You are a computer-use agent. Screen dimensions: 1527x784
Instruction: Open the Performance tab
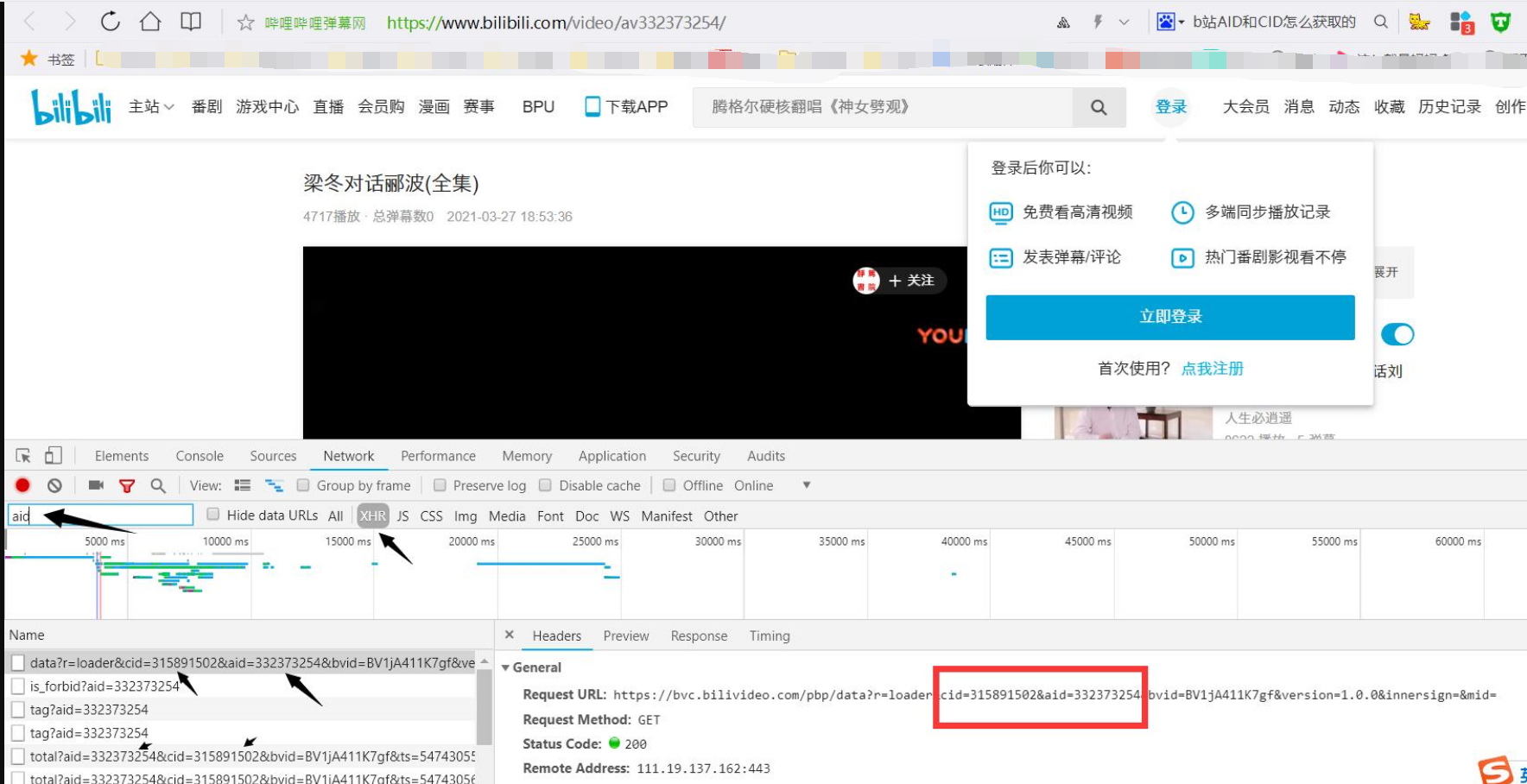438,456
